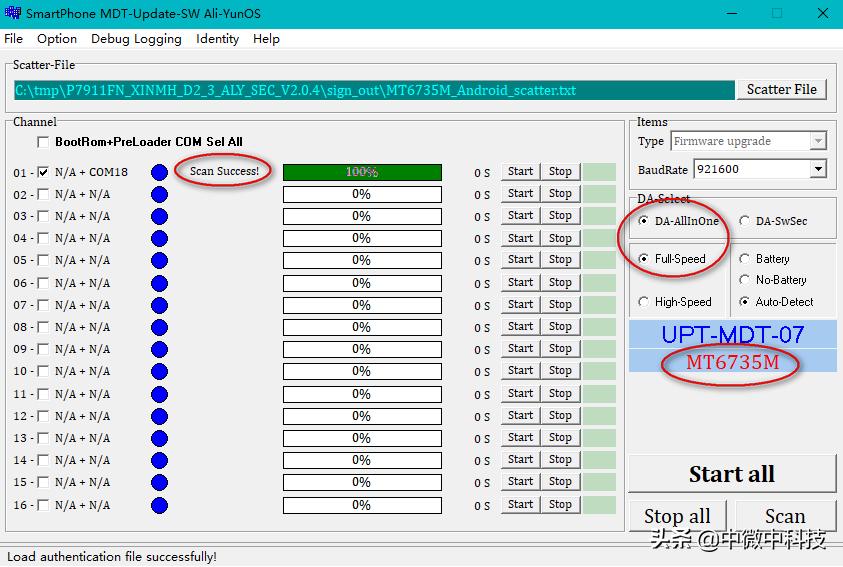Click the UPT-MDT-07 label
This screenshot has width=843, height=567.
[x=732, y=334]
